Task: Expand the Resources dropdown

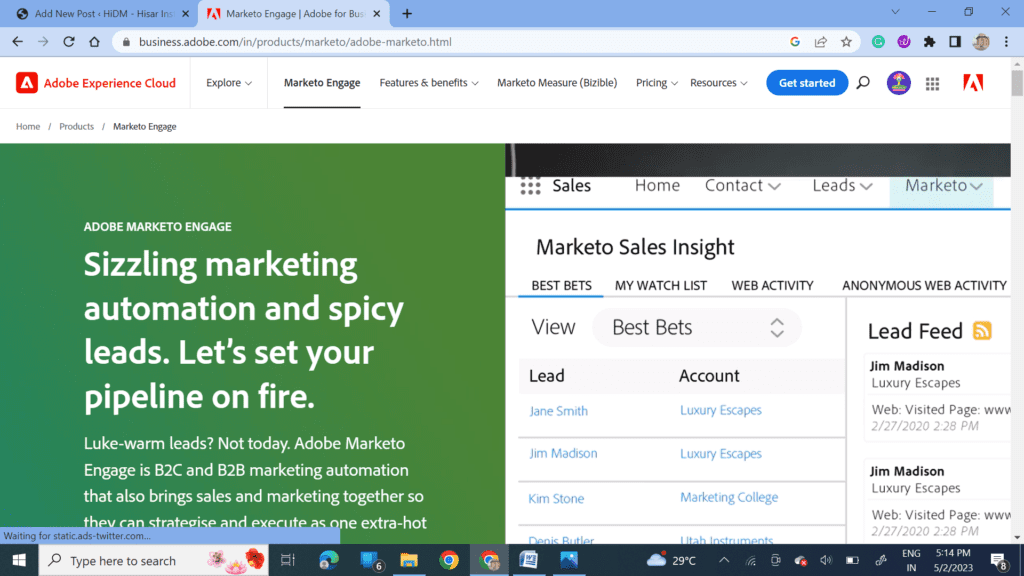Action: click(719, 83)
